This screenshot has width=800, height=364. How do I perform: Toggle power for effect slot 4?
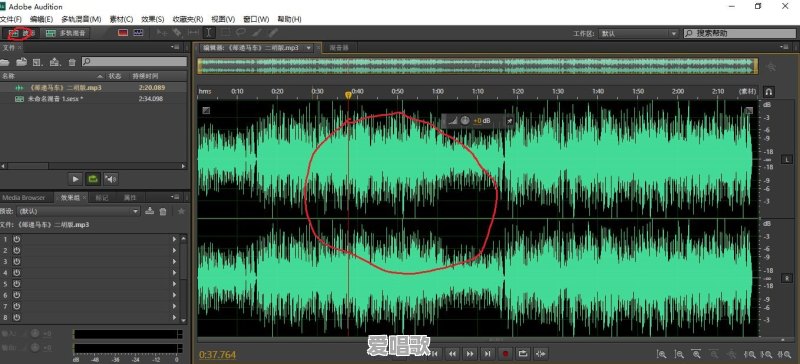(x=16, y=273)
